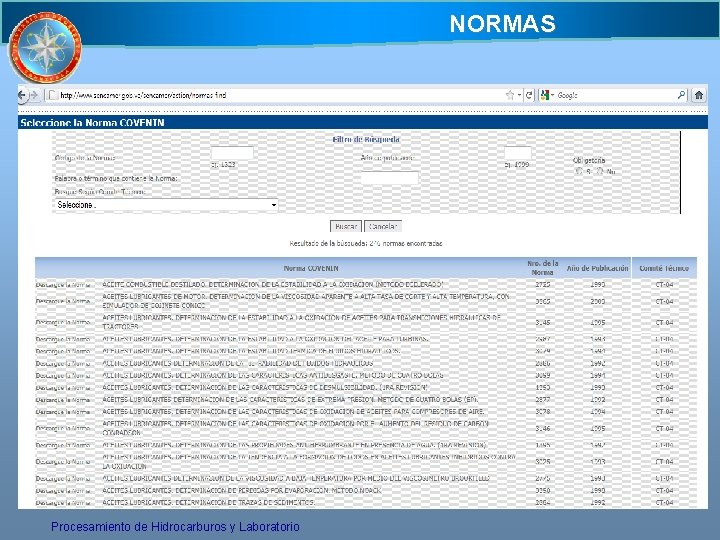Viewport: 720px width, 540px height.
Task: Open the browser home page icon
Action: tap(699, 95)
